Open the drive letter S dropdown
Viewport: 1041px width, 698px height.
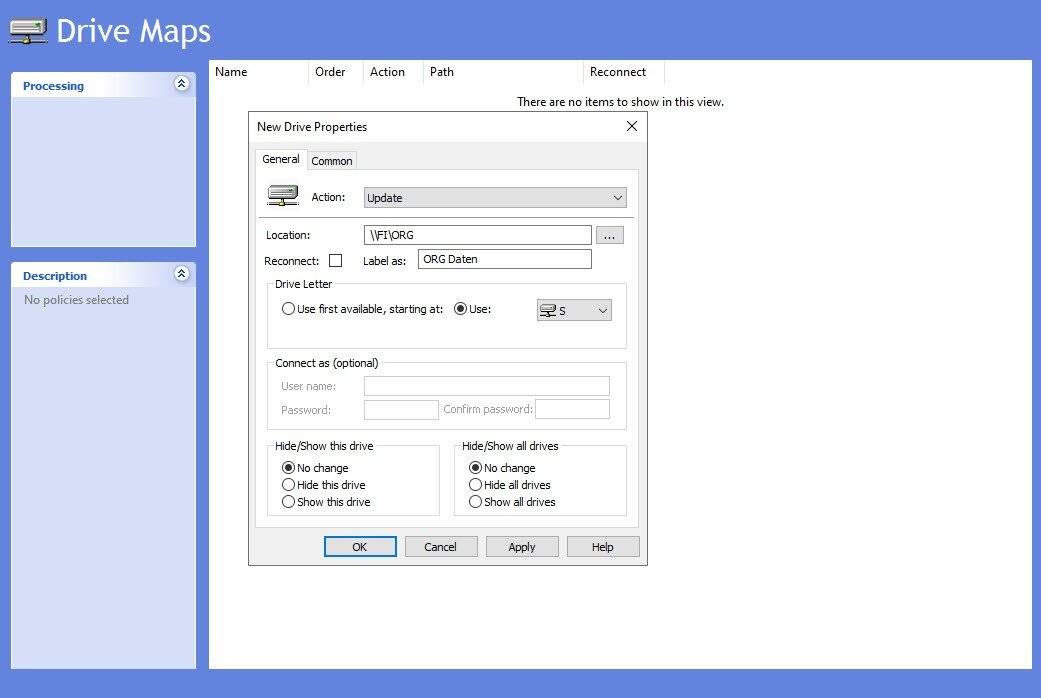tap(574, 311)
